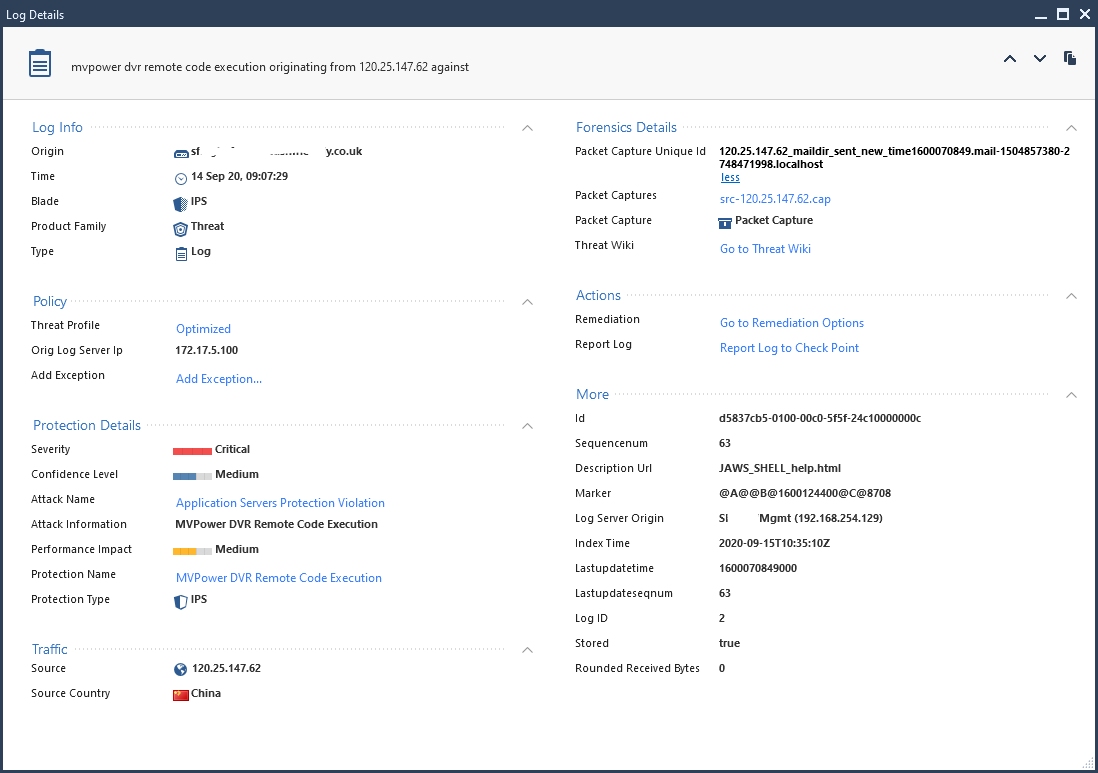
Task: Collapse the Log Info section
Action: click(528, 128)
